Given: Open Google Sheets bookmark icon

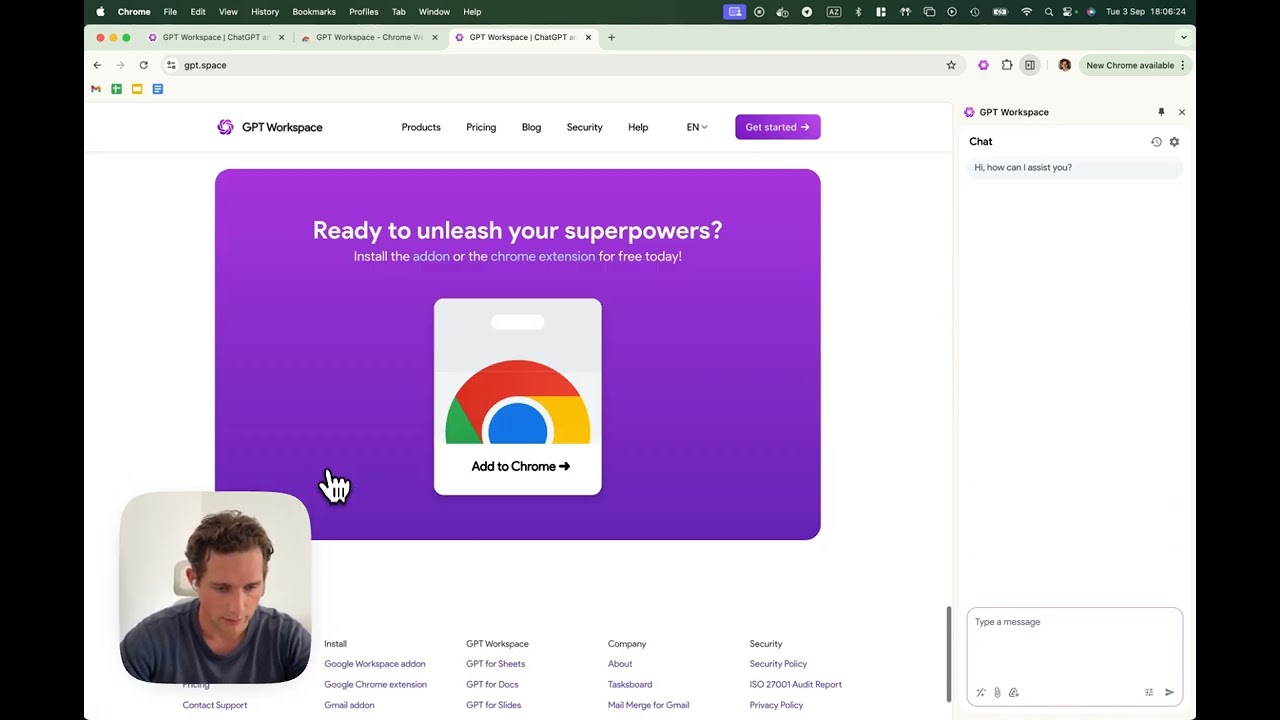Looking at the screenshot, I should tap(116, 89).
